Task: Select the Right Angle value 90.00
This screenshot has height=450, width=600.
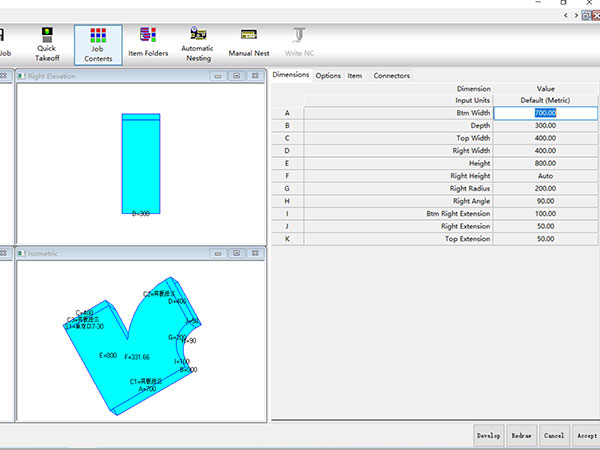Action: click(x=545, y=201)
